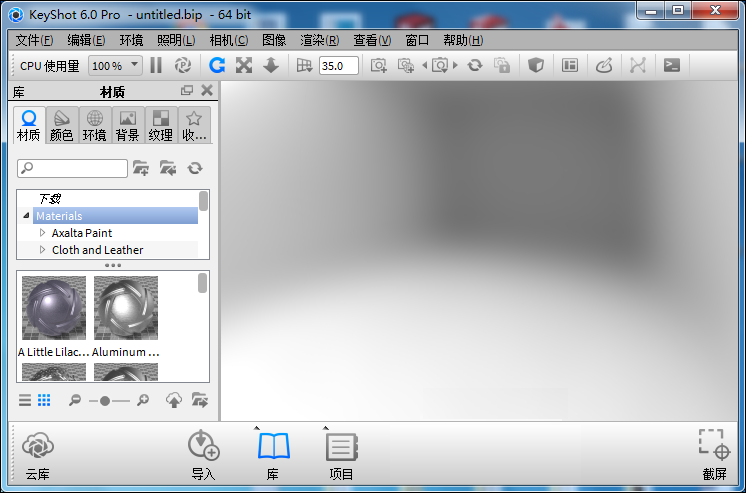The width and height of the screenshot is (746, 493).
Task: Open the 环境 menu
Action: click(131, 40)
